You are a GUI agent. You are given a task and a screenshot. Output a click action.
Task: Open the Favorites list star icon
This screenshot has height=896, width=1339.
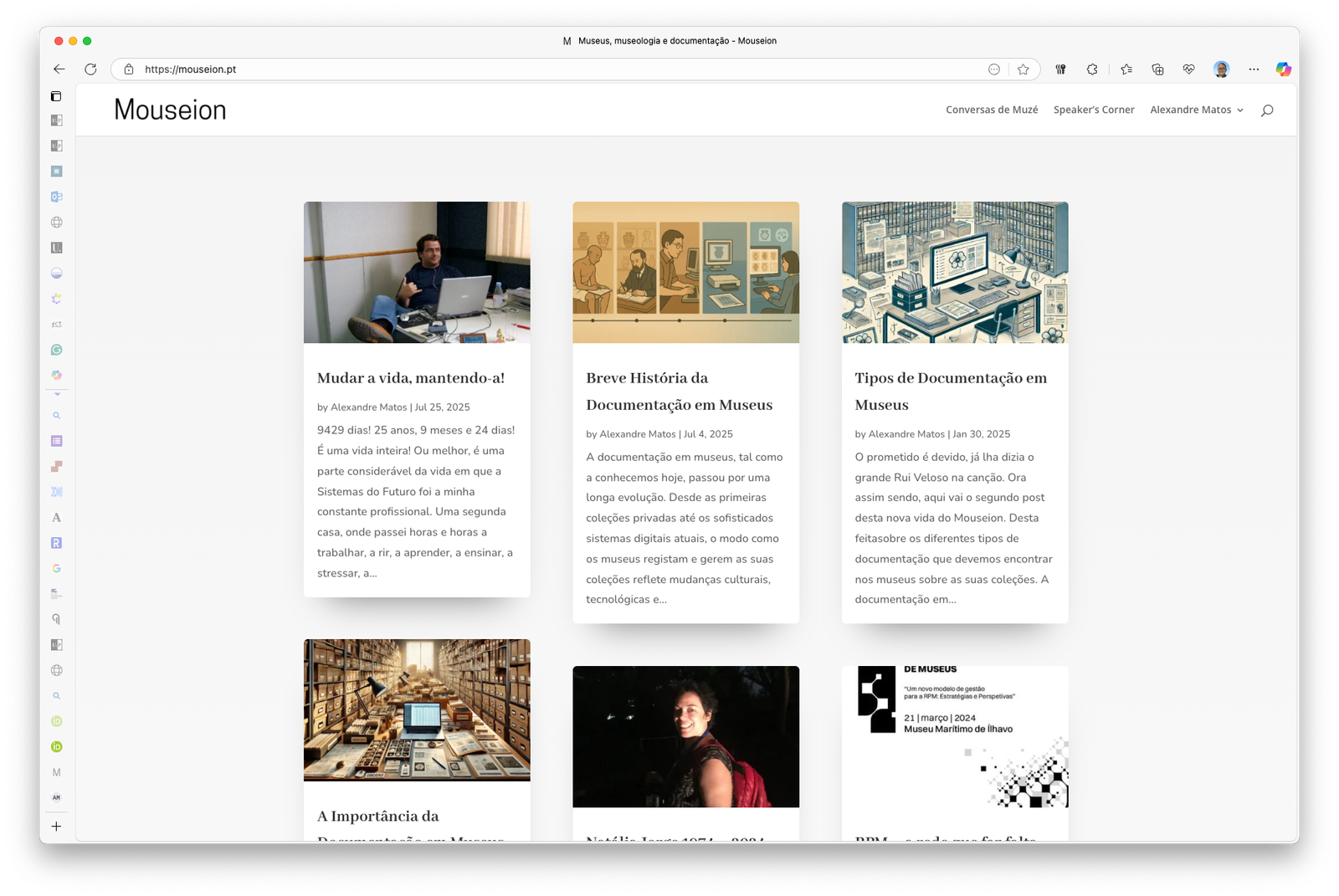tap(1127, 69)
